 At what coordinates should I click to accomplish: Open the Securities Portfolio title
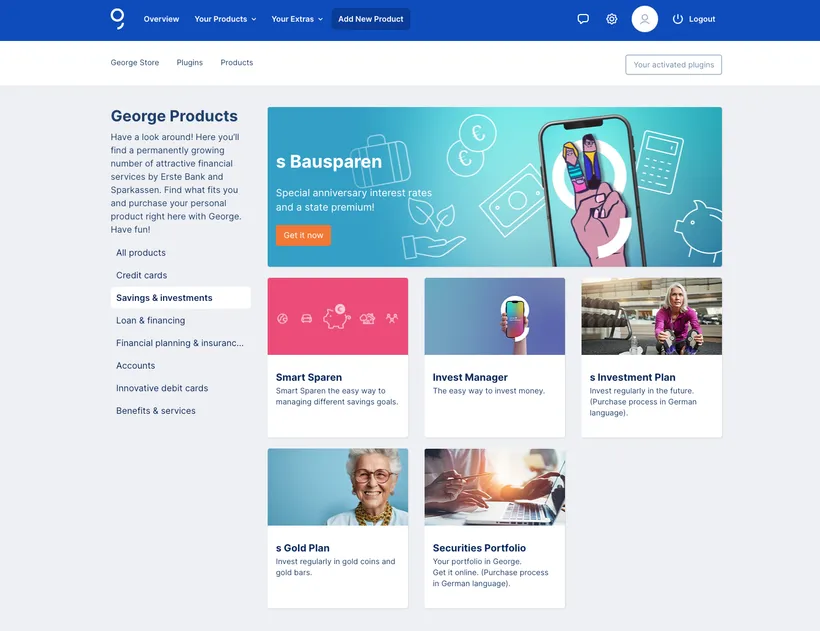pos(479,548)
